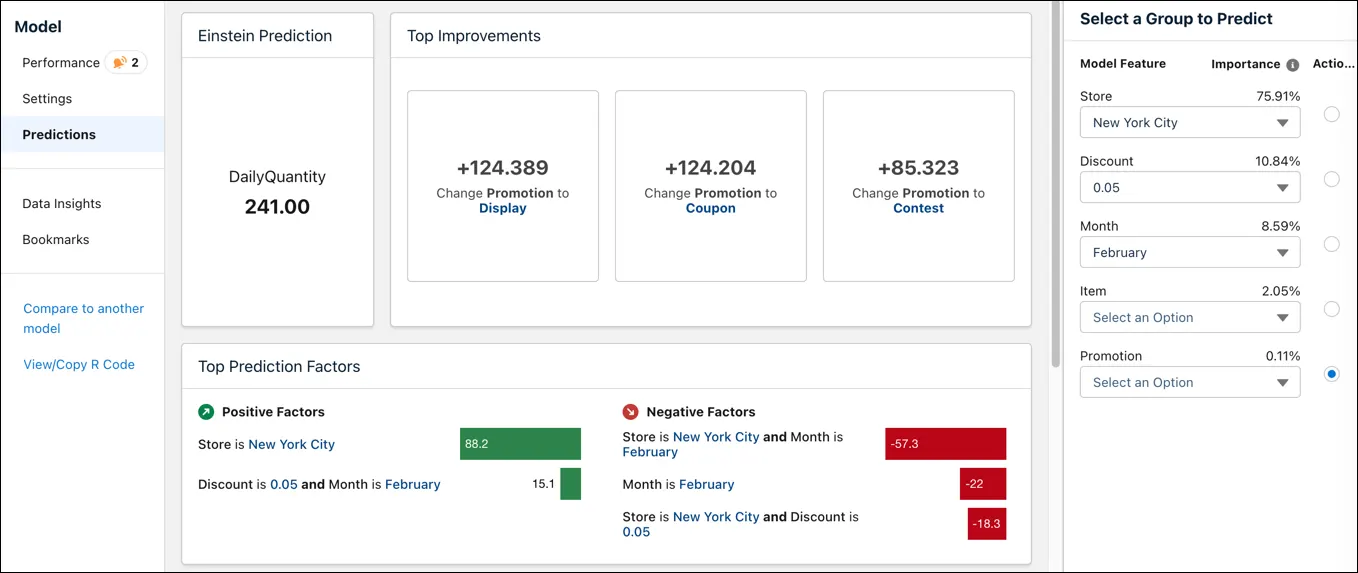Click the selected Promotion radio button

click(1331, 374)
